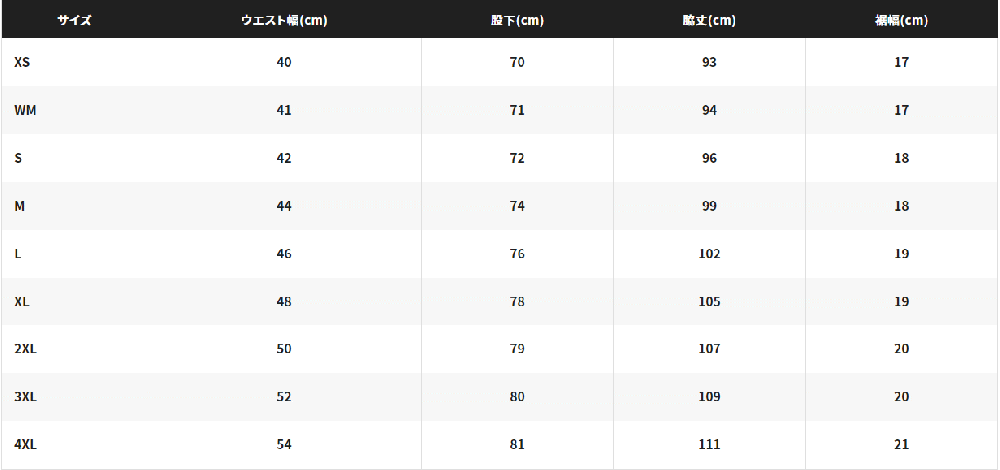1000x470 pixels.
Task: Click the 股下(cm) column header
Action: 517,20
